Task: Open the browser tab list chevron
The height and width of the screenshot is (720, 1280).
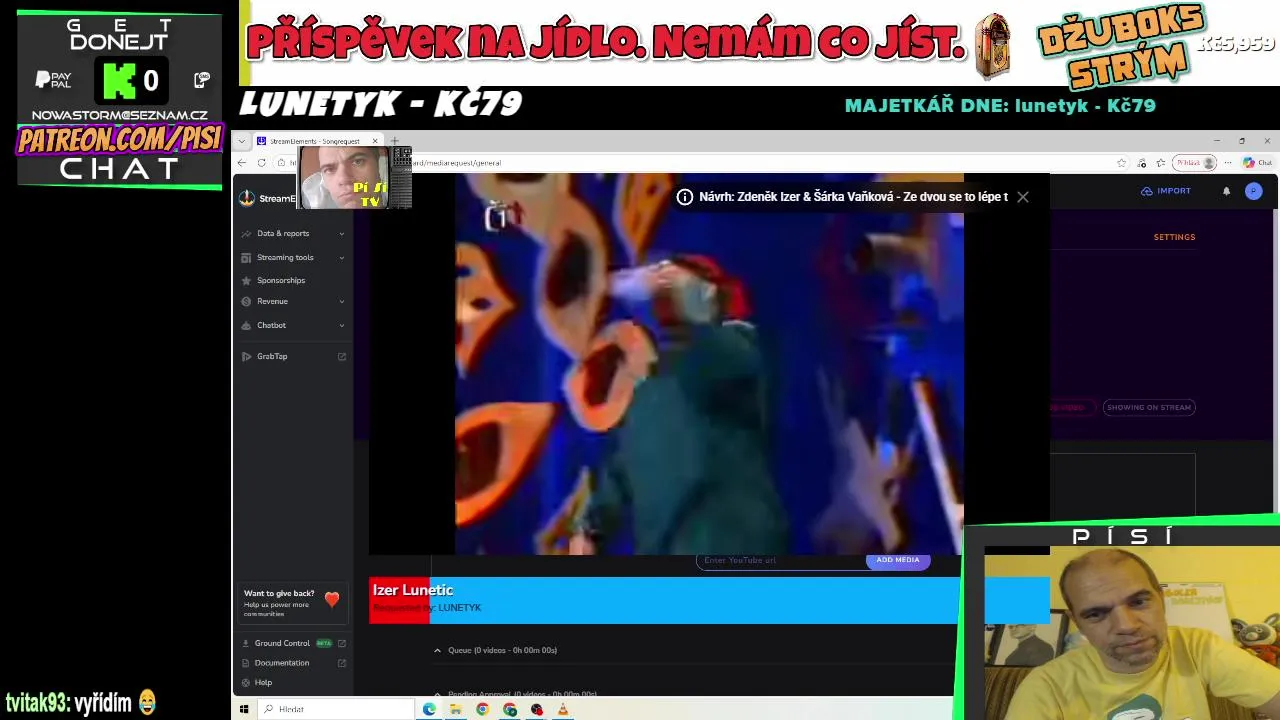Action: tap(241, 141)
